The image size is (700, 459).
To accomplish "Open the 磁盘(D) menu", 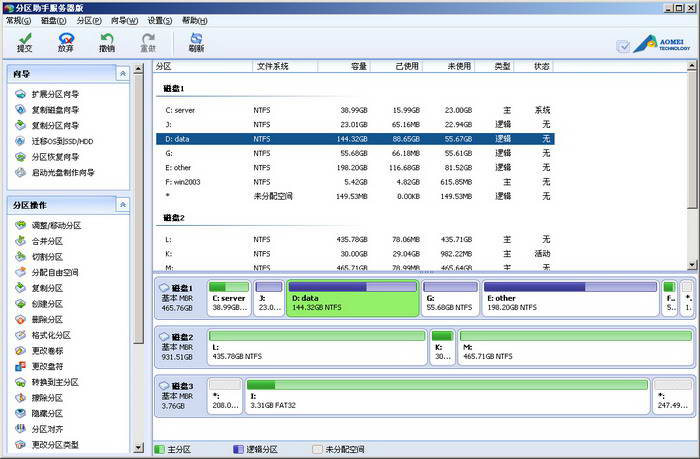I will [x=54, y=20].
